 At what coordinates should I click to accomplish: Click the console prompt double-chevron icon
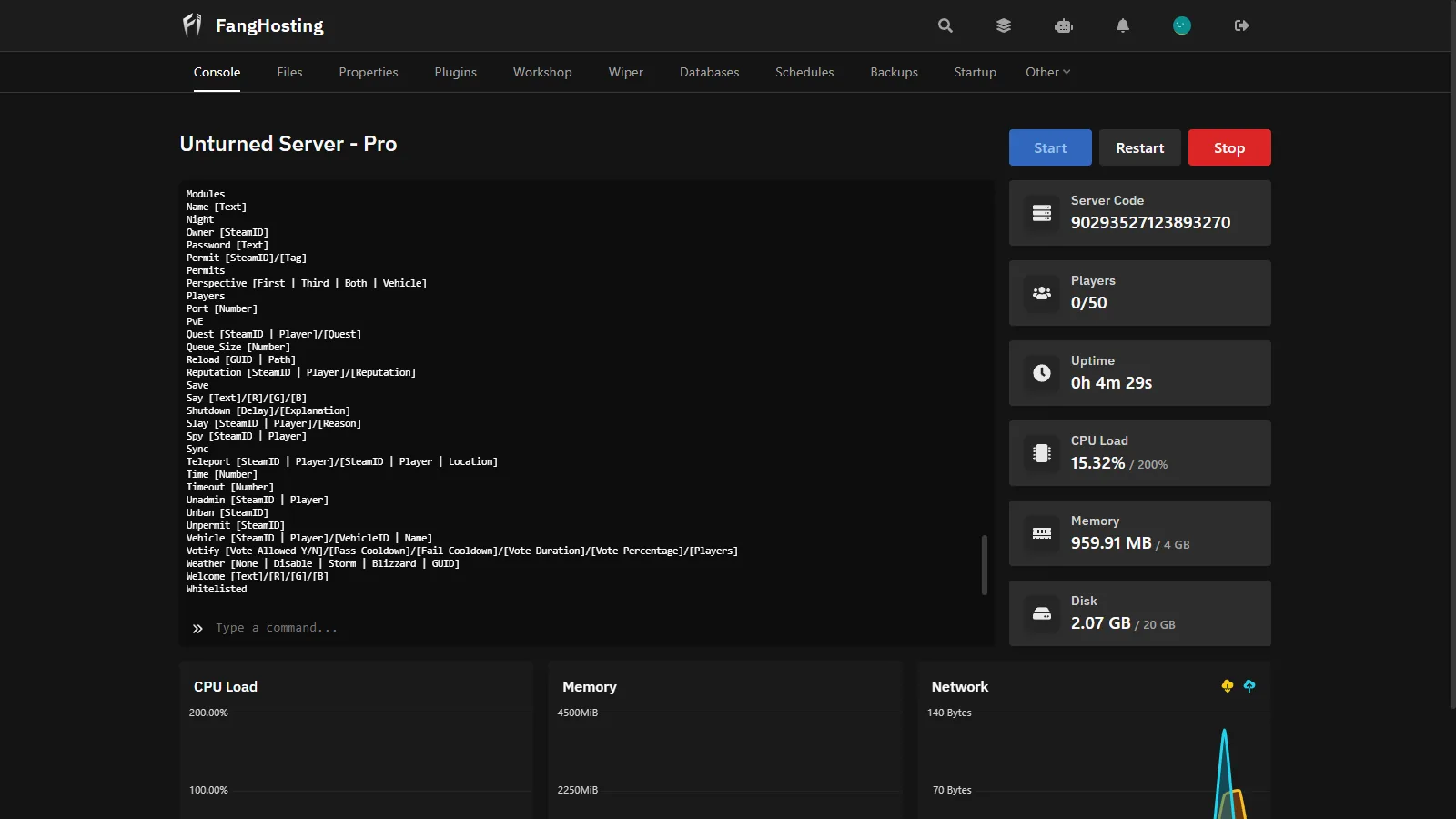[x=197, y=629]
